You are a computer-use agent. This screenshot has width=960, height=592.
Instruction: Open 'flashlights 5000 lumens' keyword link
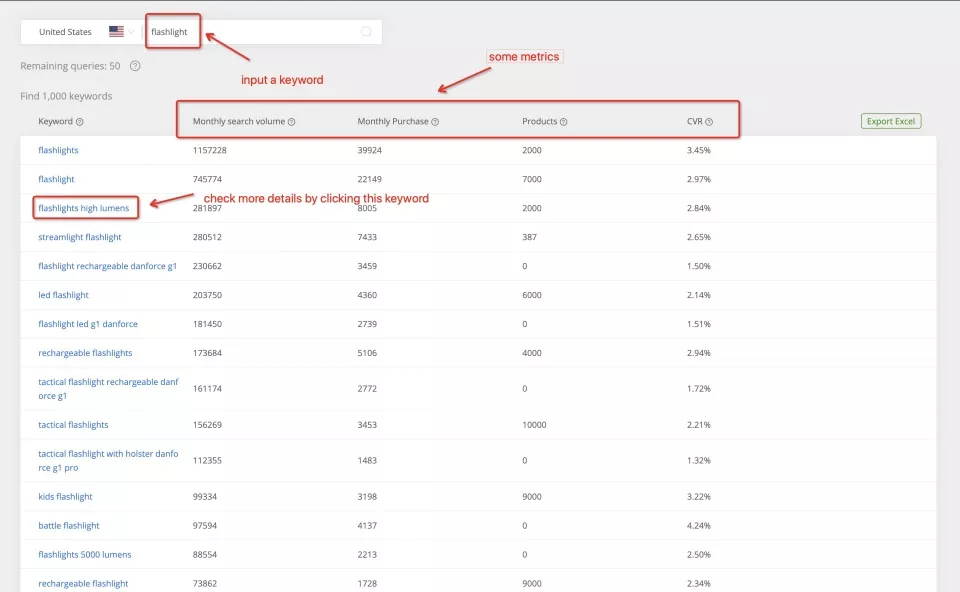pos(84,555)
